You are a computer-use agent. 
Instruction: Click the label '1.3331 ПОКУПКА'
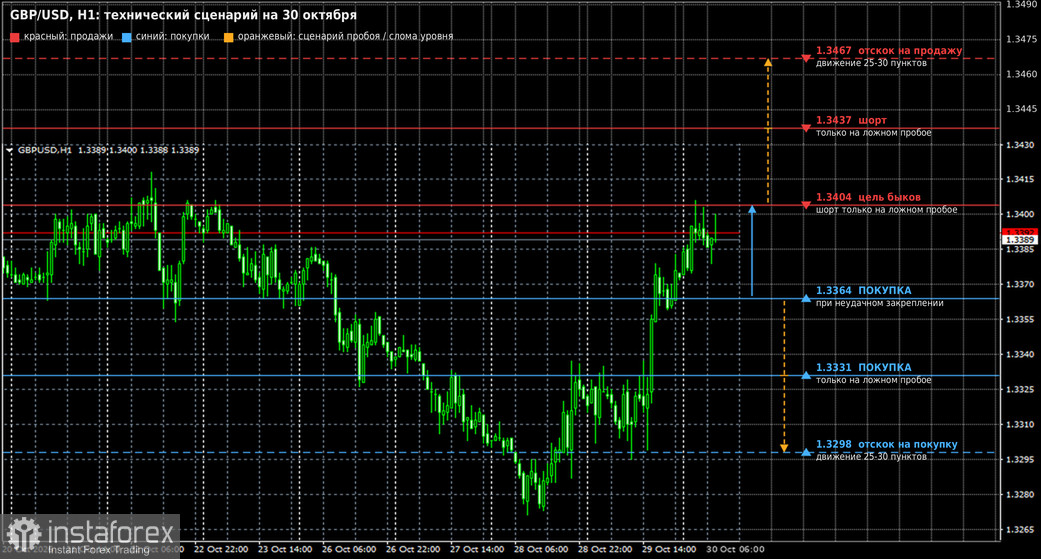[864, 368]
